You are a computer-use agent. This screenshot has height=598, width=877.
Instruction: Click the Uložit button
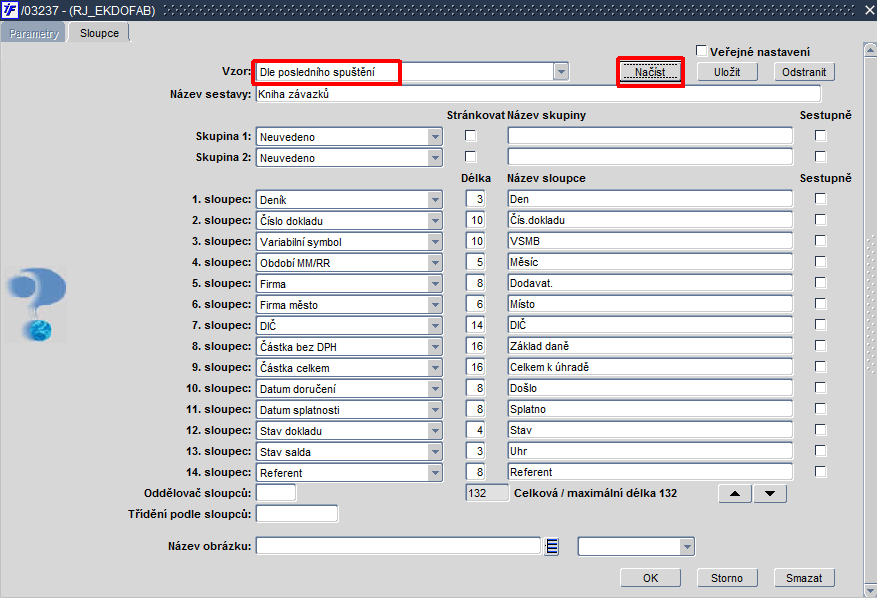pos(727,72)
